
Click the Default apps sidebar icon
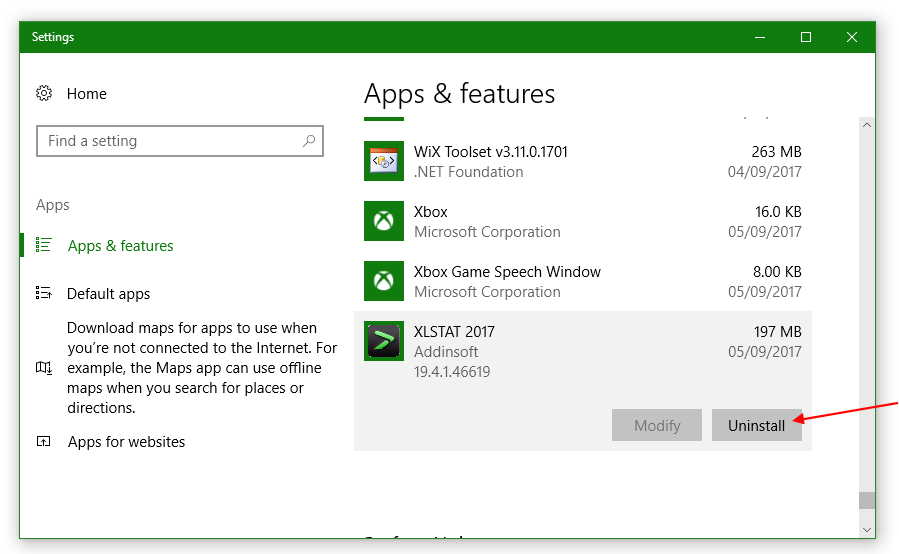coord(44,293)
